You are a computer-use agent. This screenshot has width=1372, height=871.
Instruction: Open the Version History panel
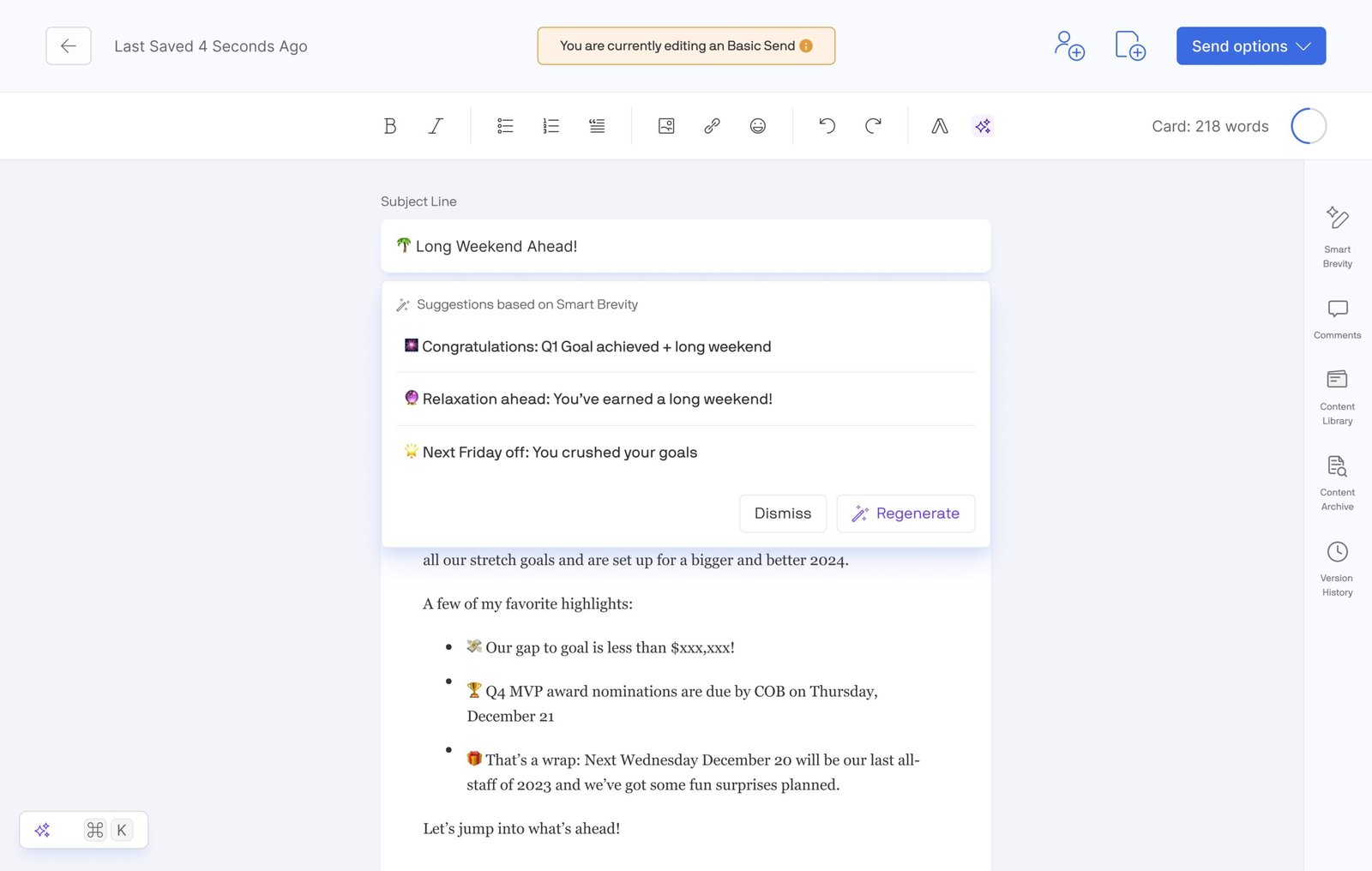click(1337, 568)
